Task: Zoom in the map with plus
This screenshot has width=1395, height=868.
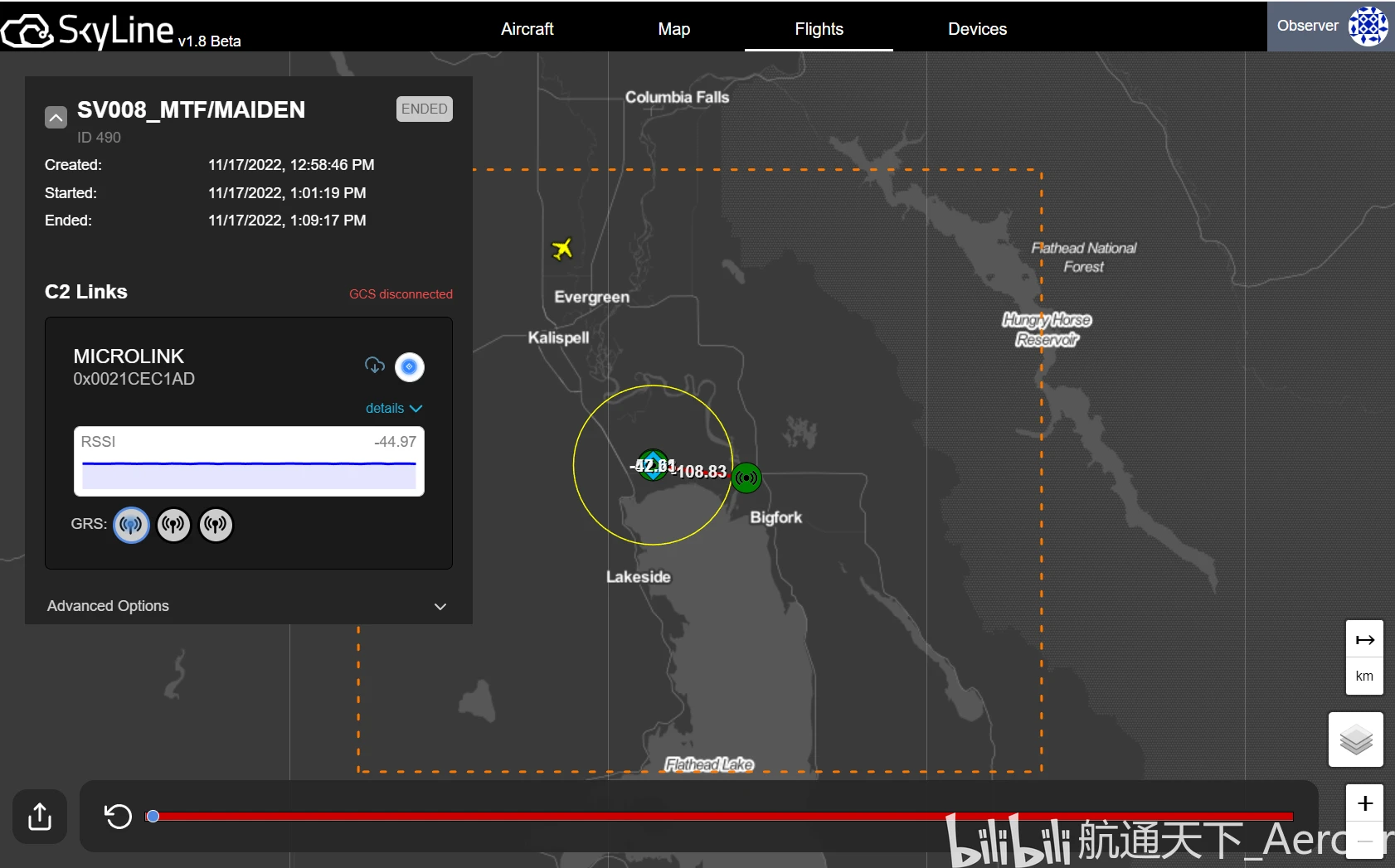Action: [x=1364, y=803]
